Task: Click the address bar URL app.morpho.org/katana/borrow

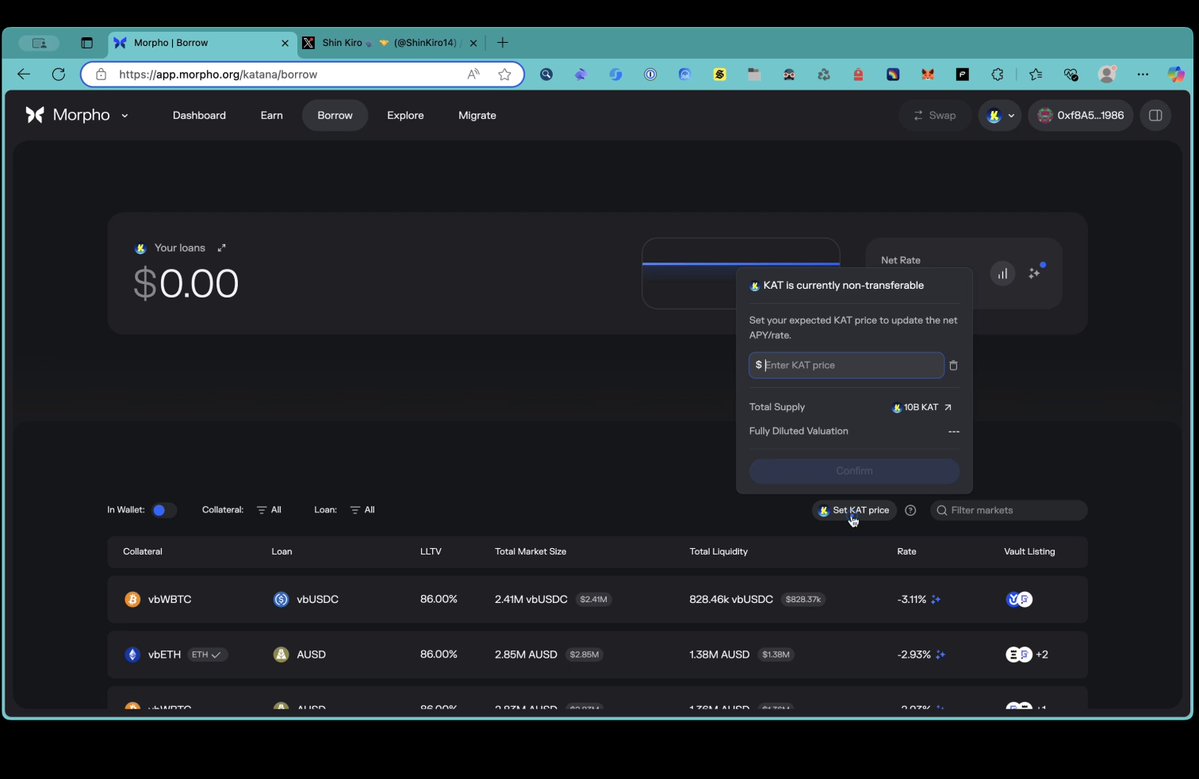Action: point(218,74)
